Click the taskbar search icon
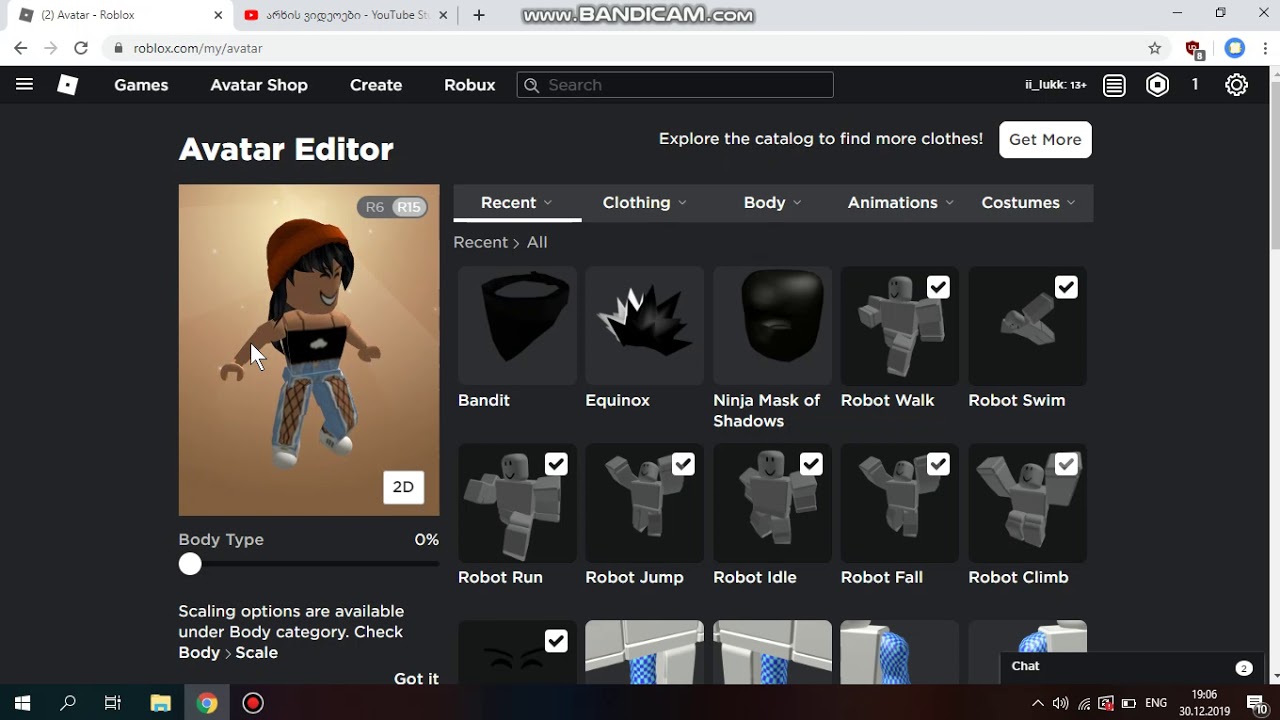 tap(68, 703)
